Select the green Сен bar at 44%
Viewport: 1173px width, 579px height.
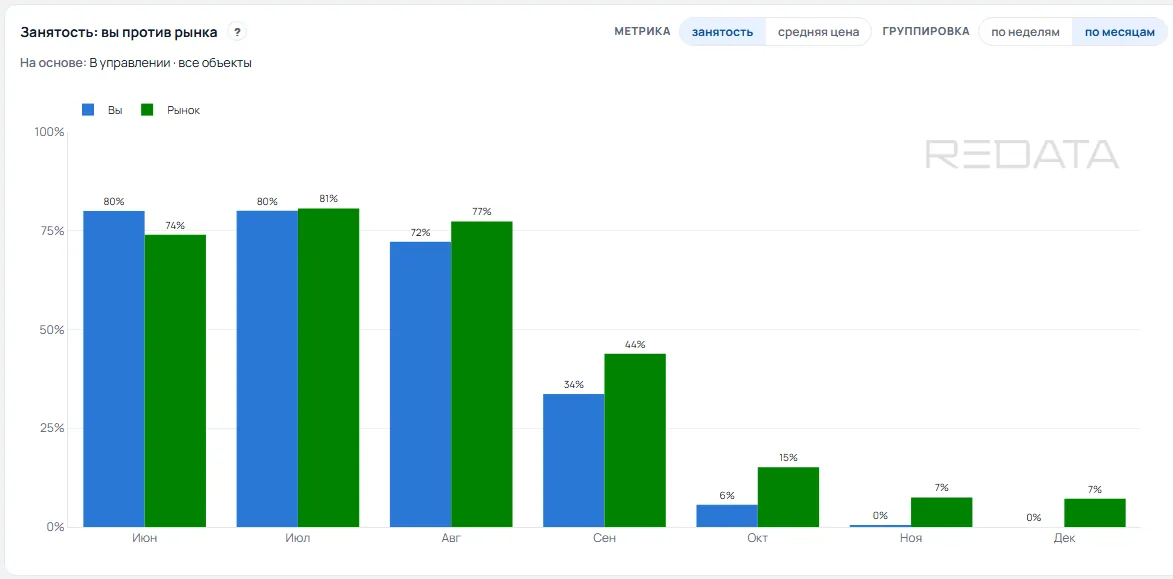635,440
